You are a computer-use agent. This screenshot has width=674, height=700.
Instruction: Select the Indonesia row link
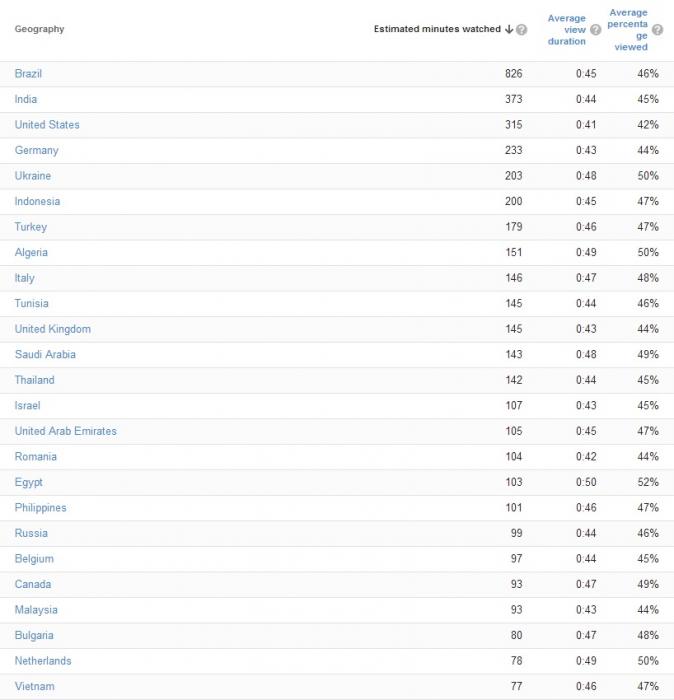click(37, 201)
